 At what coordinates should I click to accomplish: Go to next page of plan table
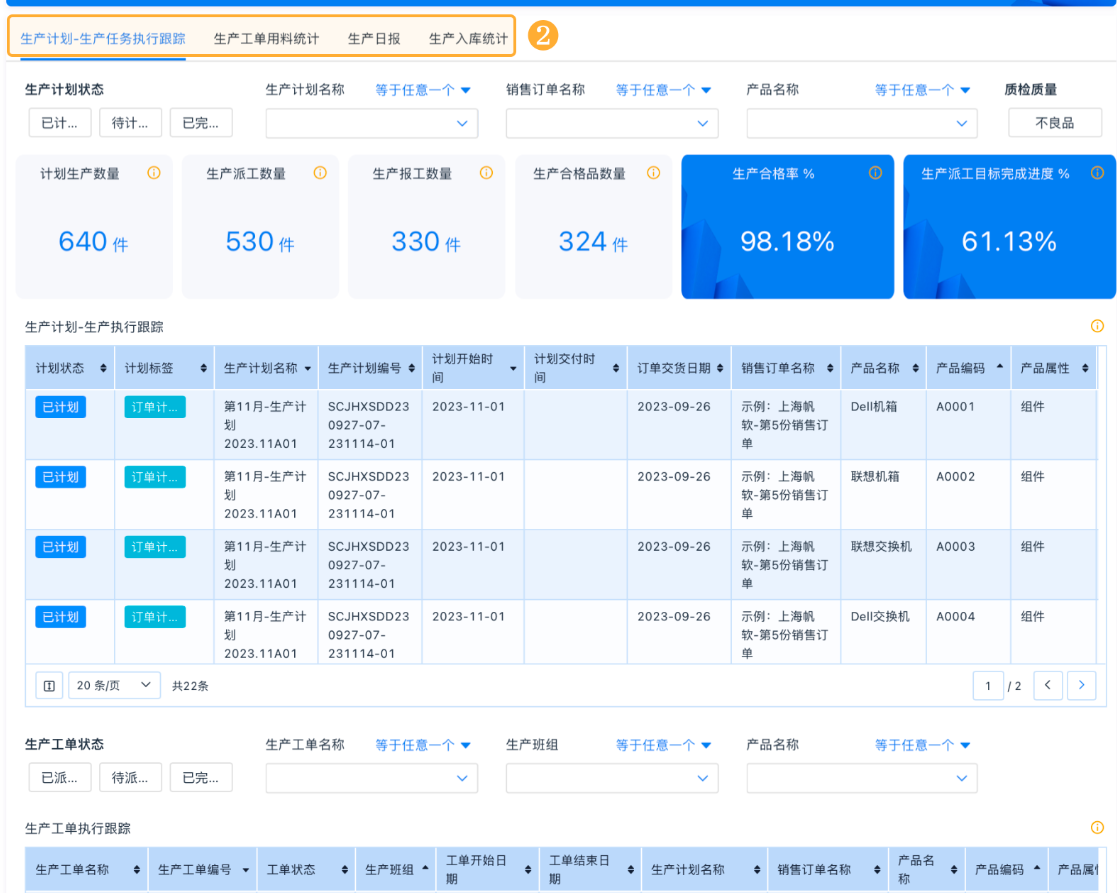tap(1081, 685)
